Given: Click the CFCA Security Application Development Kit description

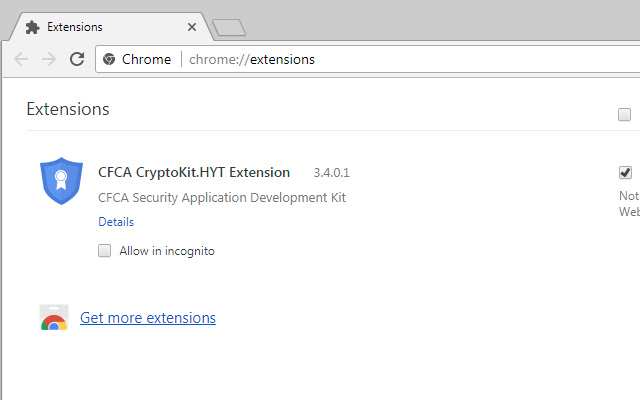Looking at the screenshot, I should [222, 197].
